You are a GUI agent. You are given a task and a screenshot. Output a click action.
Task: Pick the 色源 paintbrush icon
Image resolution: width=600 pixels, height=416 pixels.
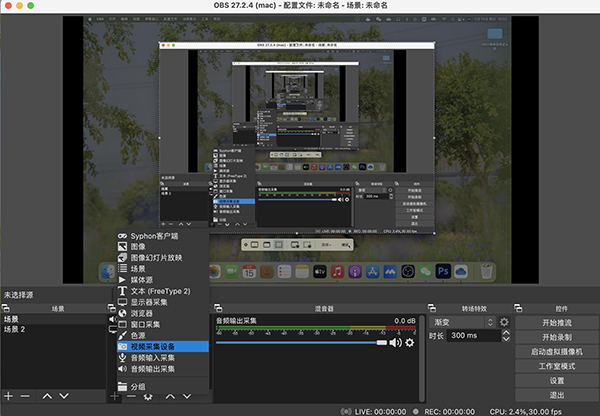click(x=122, y=335)
